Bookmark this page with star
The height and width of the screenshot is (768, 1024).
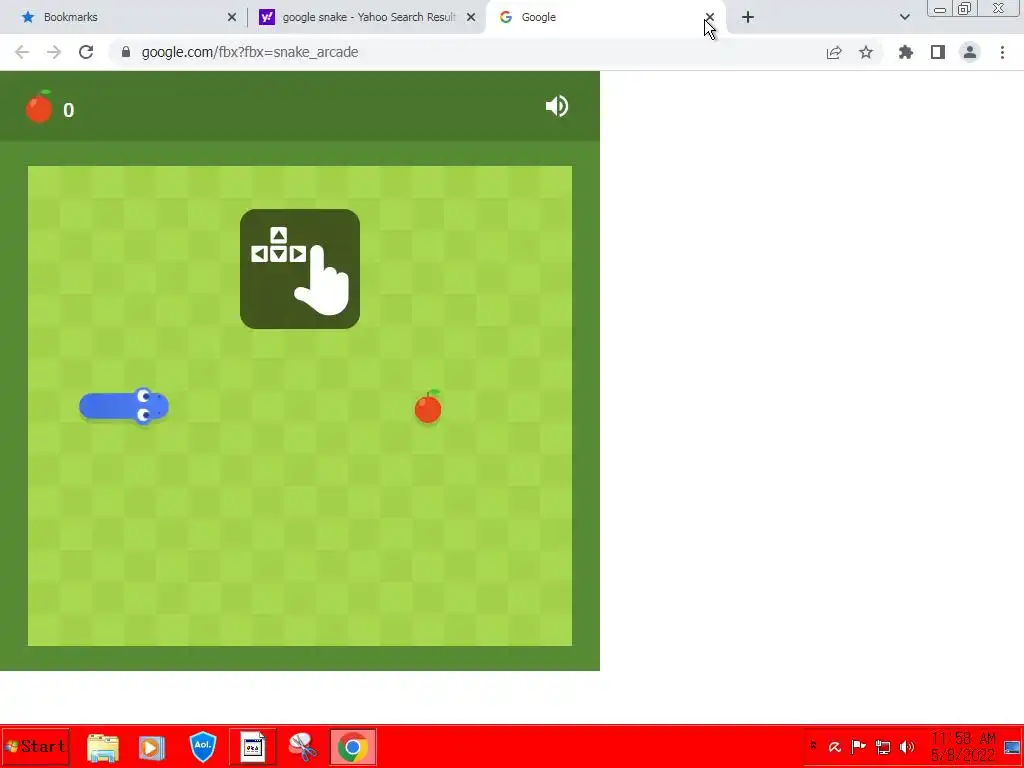tap(866, 52)
